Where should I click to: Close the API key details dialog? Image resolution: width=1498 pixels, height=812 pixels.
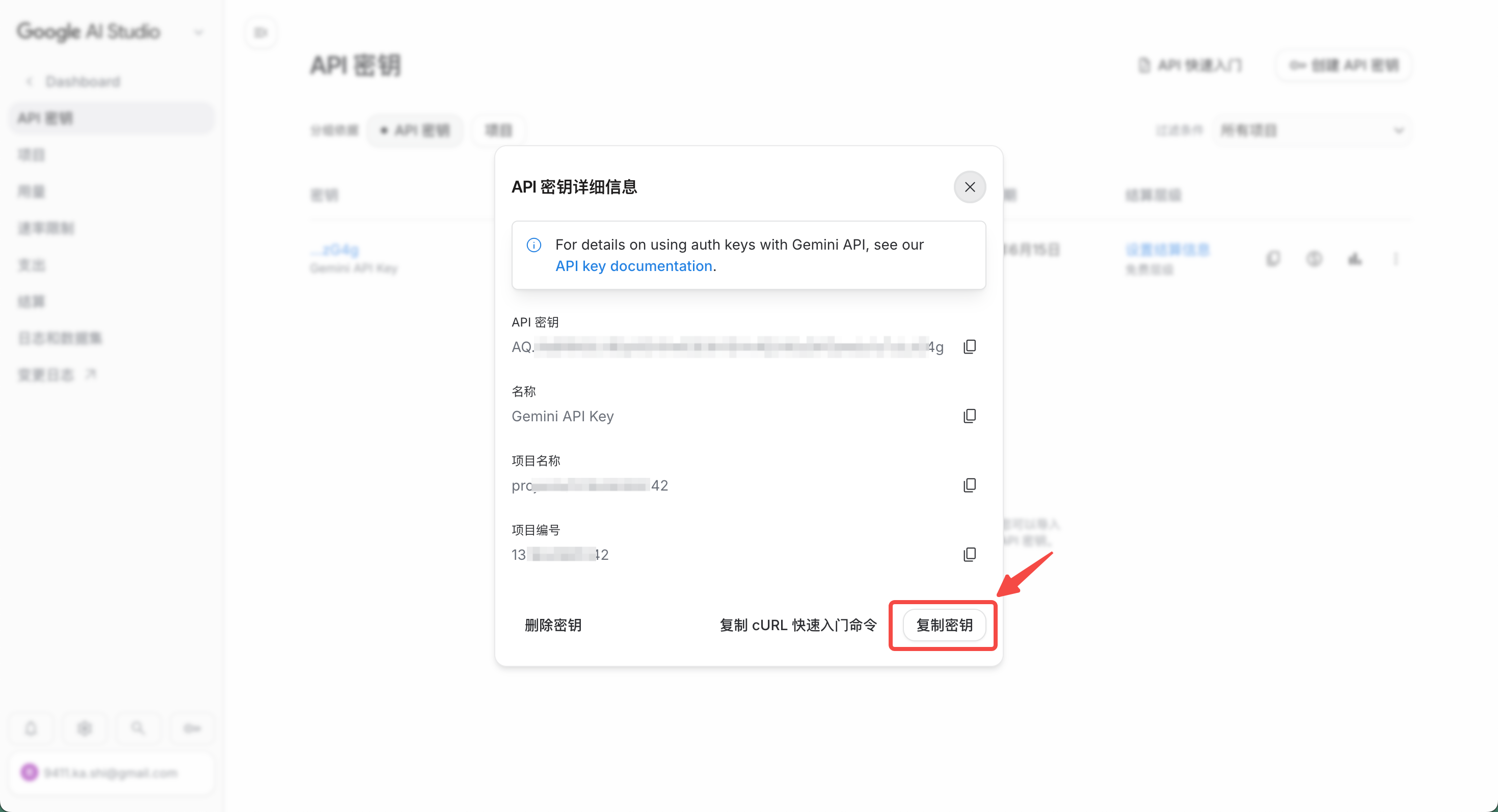pyautogui.click(x=970, y=187)
